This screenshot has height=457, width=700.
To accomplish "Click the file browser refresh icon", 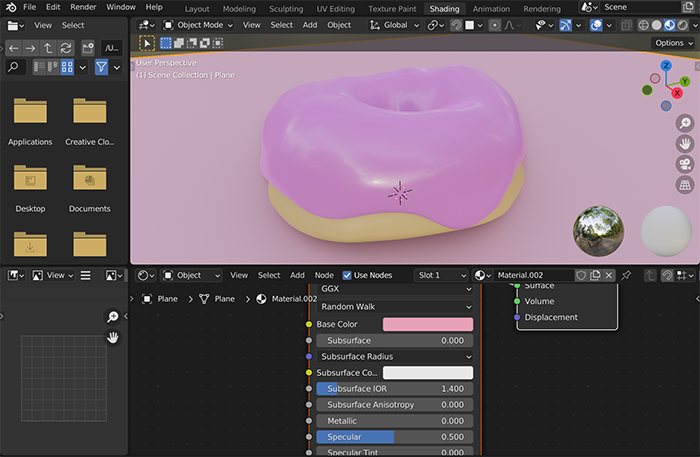I will pos(65,47).
